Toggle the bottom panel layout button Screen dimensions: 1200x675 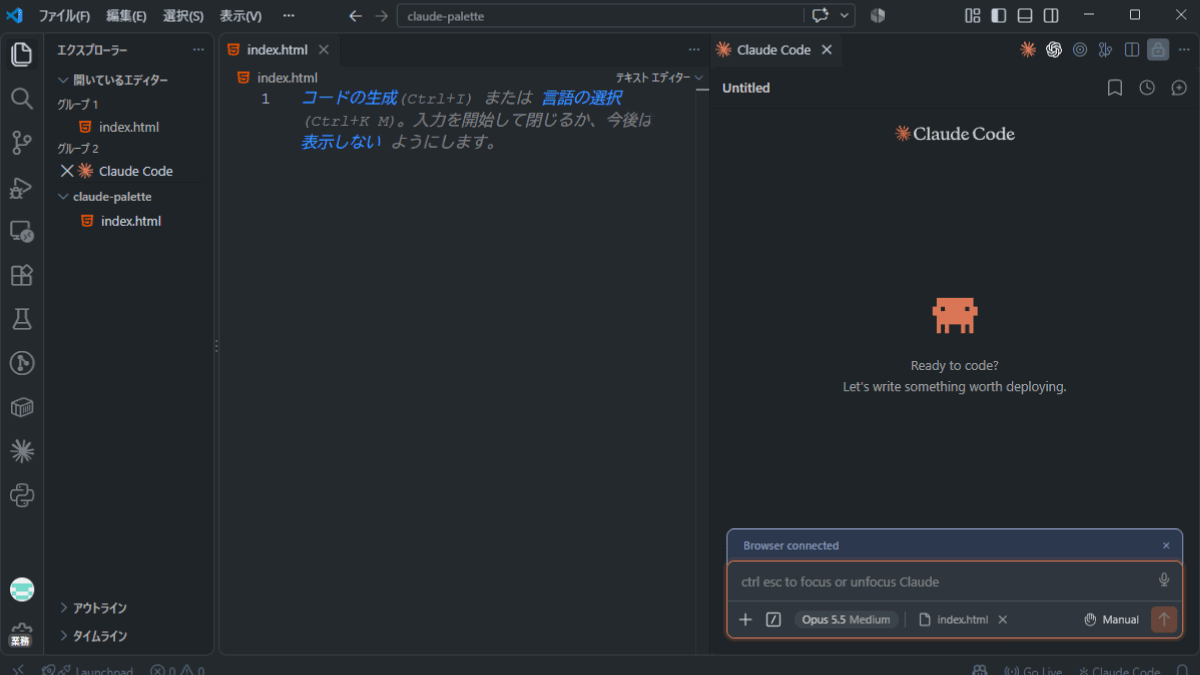tap(1025, 16)
